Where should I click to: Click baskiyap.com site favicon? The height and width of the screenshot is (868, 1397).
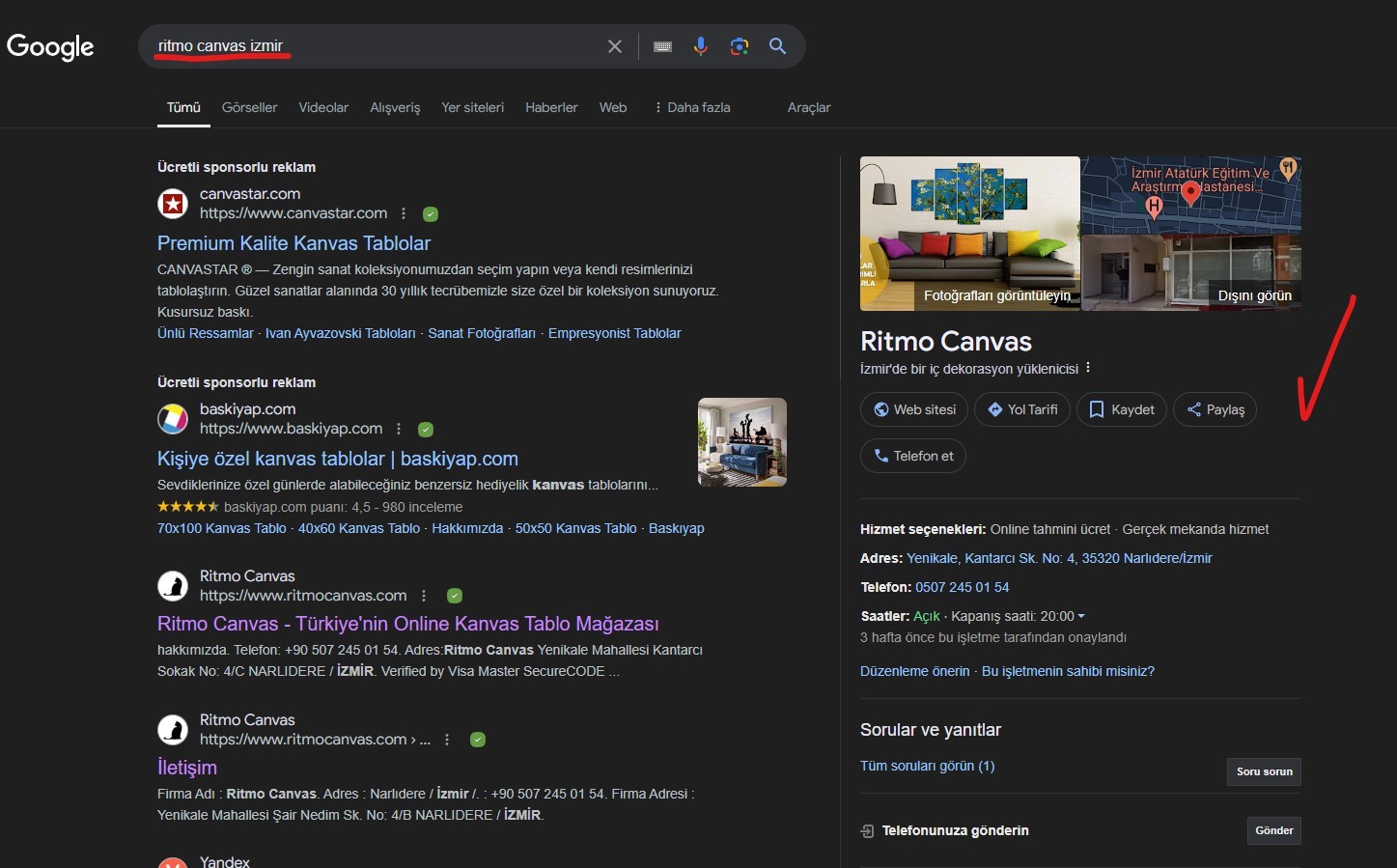(173, 419)
